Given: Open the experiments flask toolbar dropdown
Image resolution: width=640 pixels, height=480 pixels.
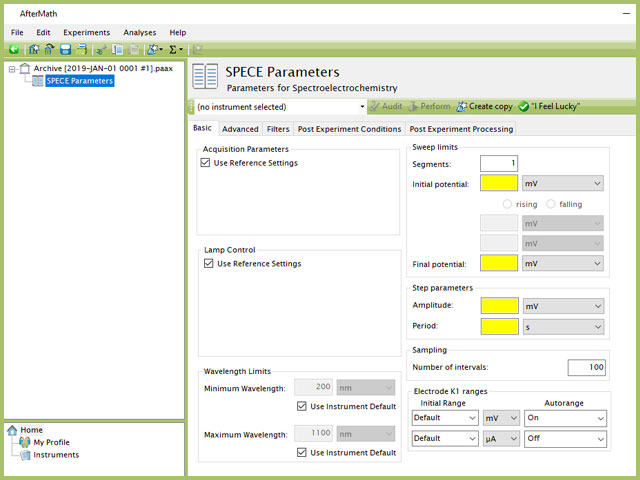Looking at the screenshot, I should (155, 49).
